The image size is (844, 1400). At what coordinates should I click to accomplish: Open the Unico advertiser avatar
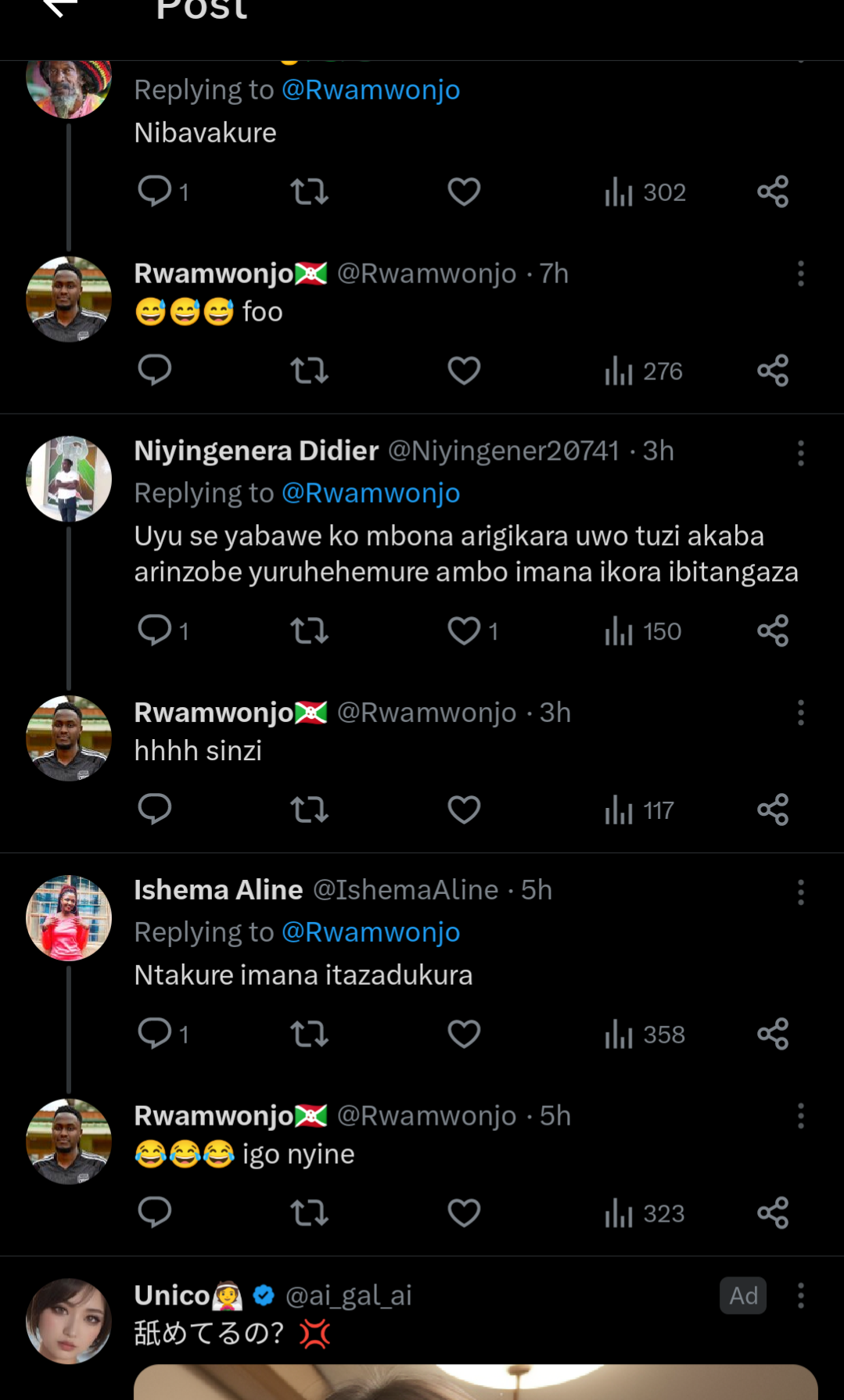[x=69, y=1321]
